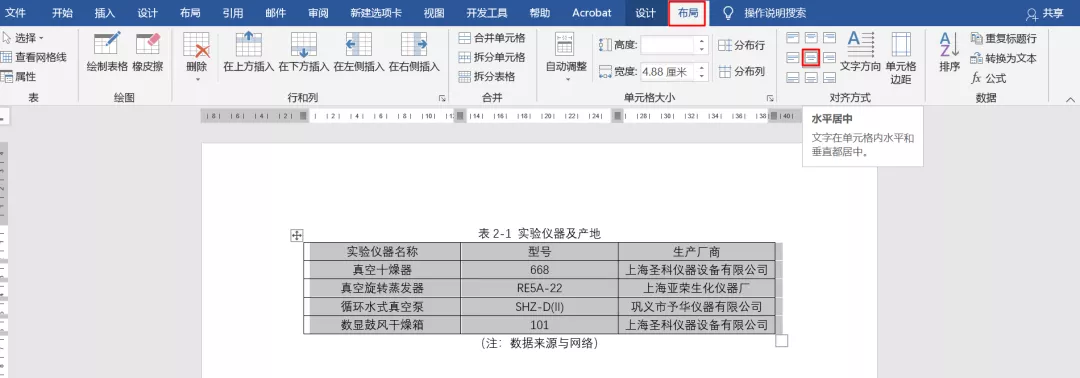Switch to the 视图 view tab
This screenshot has width=1080, height=378.
coord(434,13)
